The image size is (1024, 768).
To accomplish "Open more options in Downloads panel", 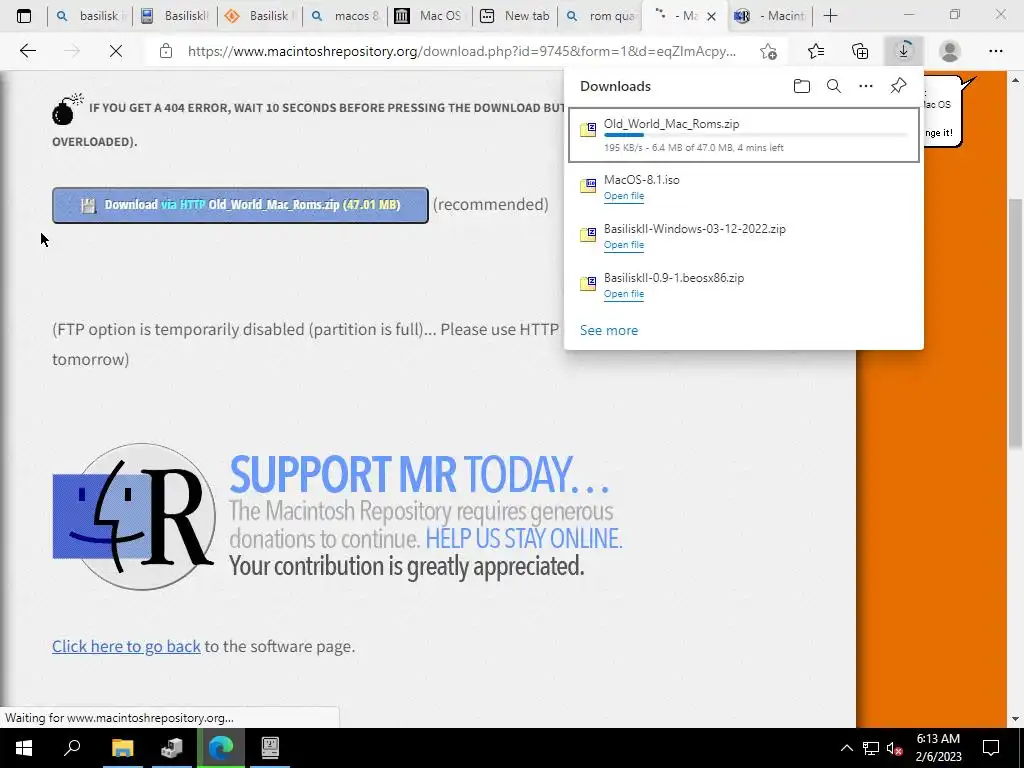I will point(866,86).
